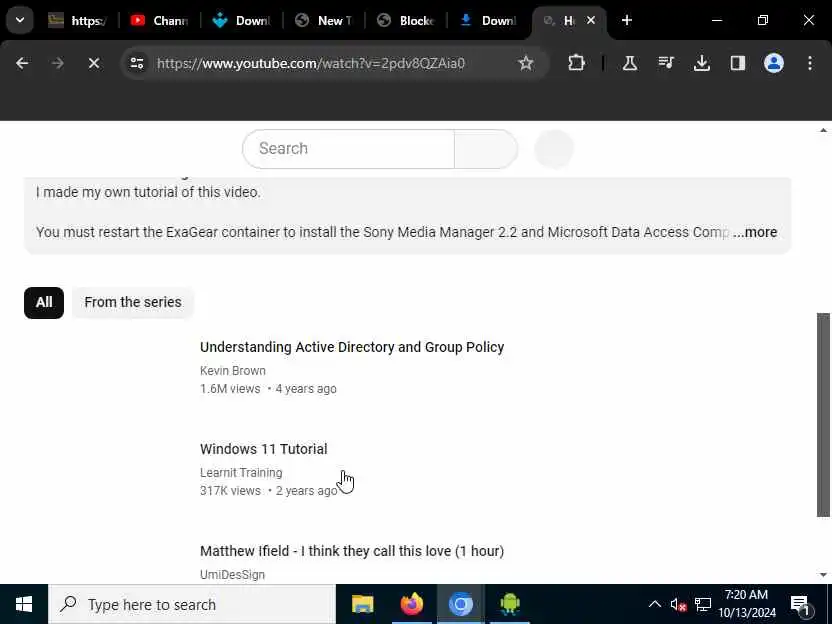Go back to the previous page
Image resolution: width=832 pixels, height=624 pixels.
[22, 64]
